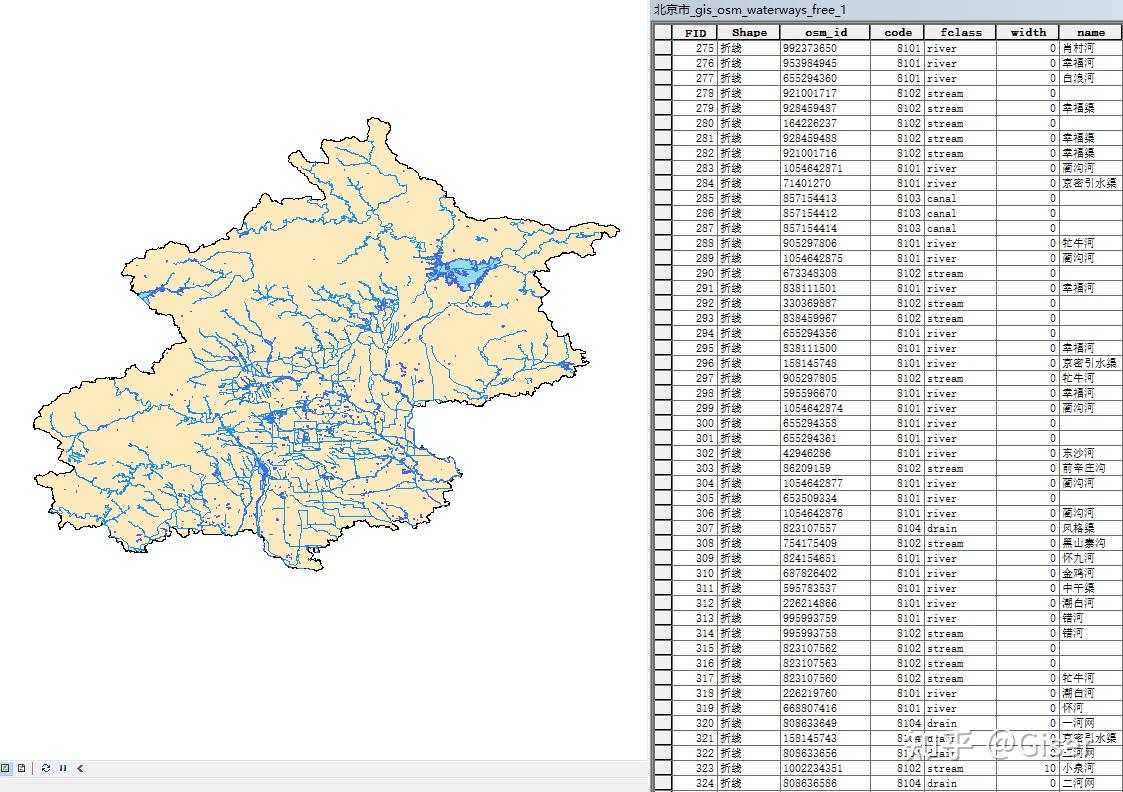This screenshot has width=1123, height=792.
Task: Select row with FID 275 using row selector
Action: click(x=662, y=48)
